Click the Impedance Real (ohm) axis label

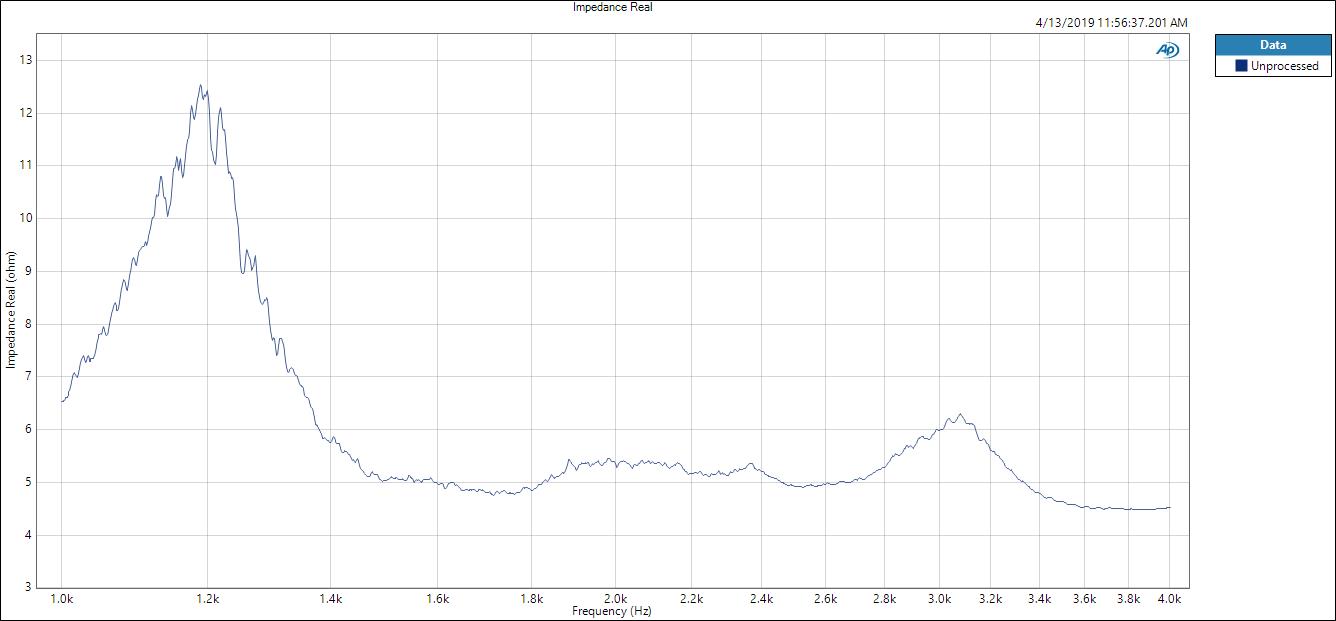(11, 310)
